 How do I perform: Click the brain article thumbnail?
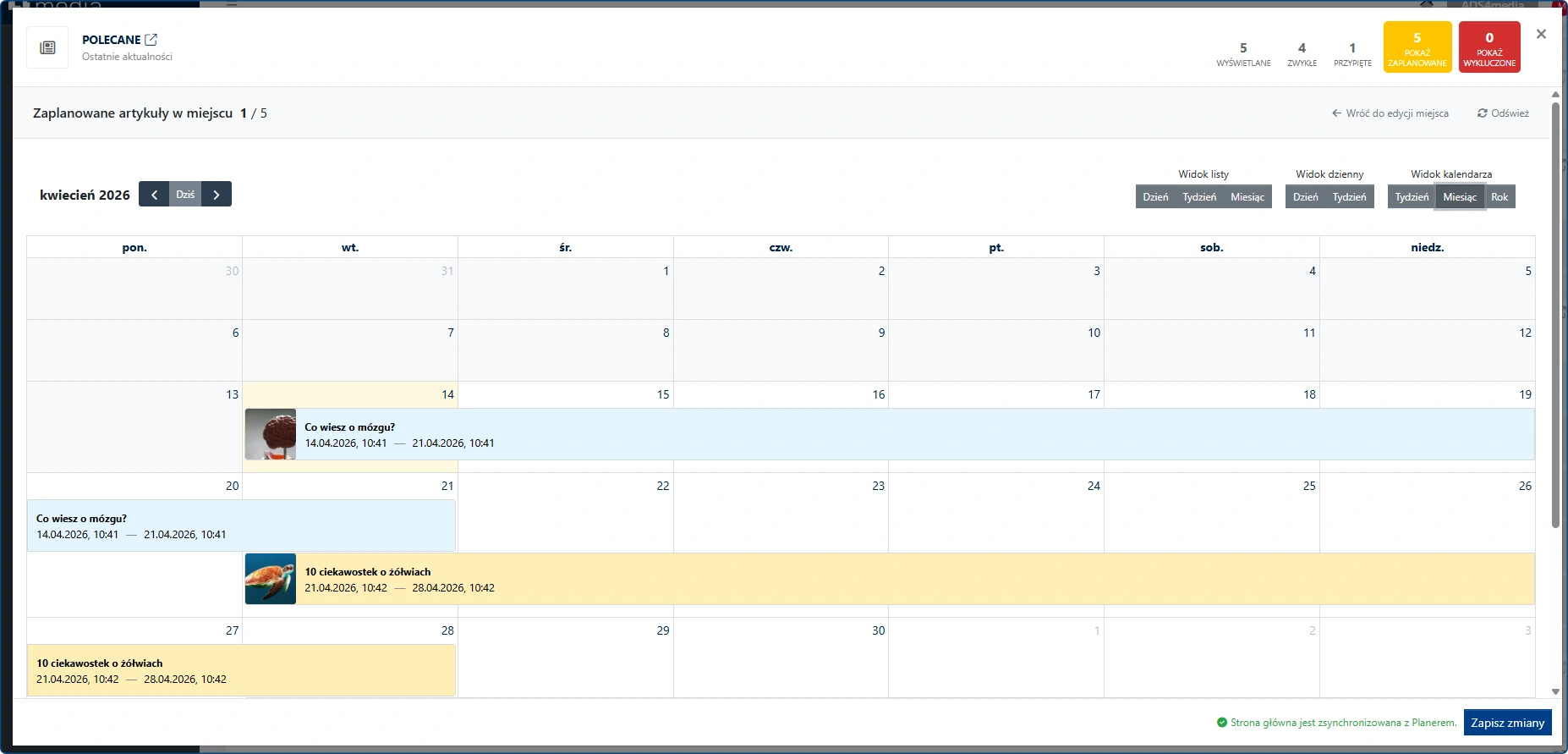271,434
